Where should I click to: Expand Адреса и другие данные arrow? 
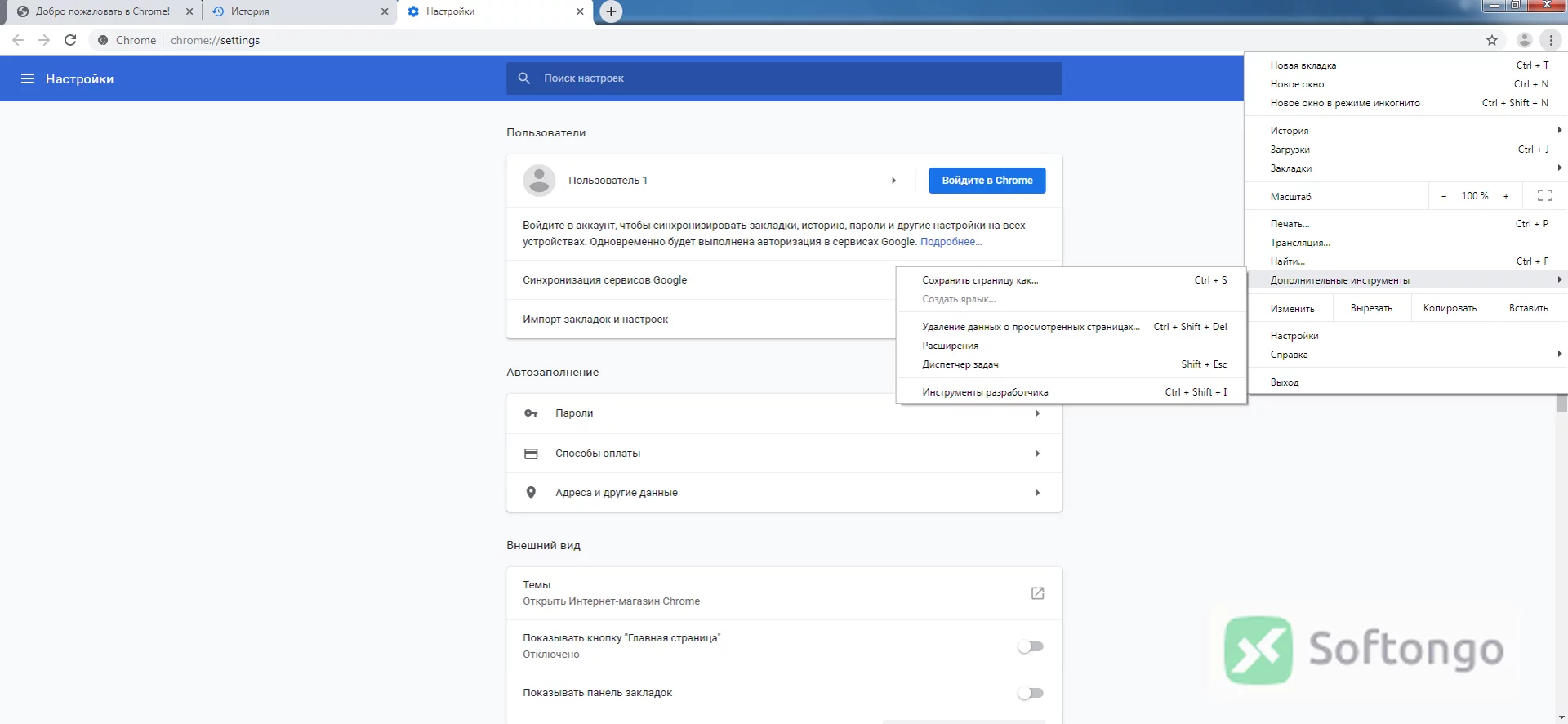[x=1037, y=493]
